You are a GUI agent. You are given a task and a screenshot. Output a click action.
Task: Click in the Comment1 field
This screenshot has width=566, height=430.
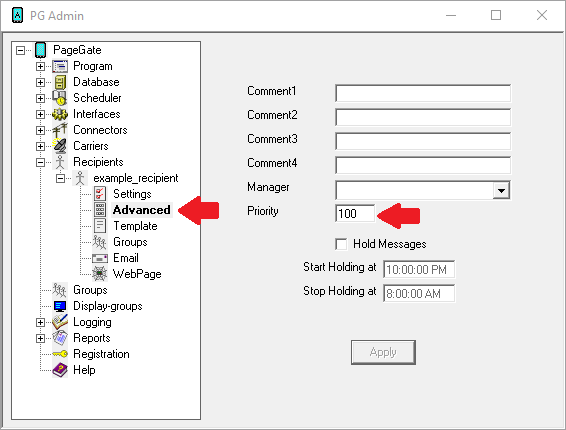423,94
